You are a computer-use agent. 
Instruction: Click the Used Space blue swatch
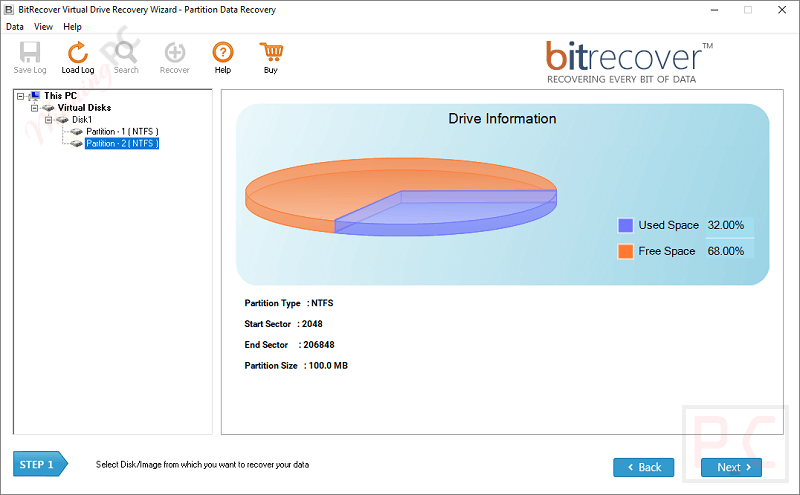(x=626, y=225)
